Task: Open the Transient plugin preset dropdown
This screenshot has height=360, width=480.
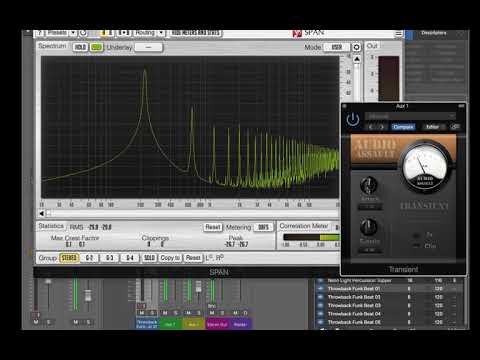Action: coord(410,116)
